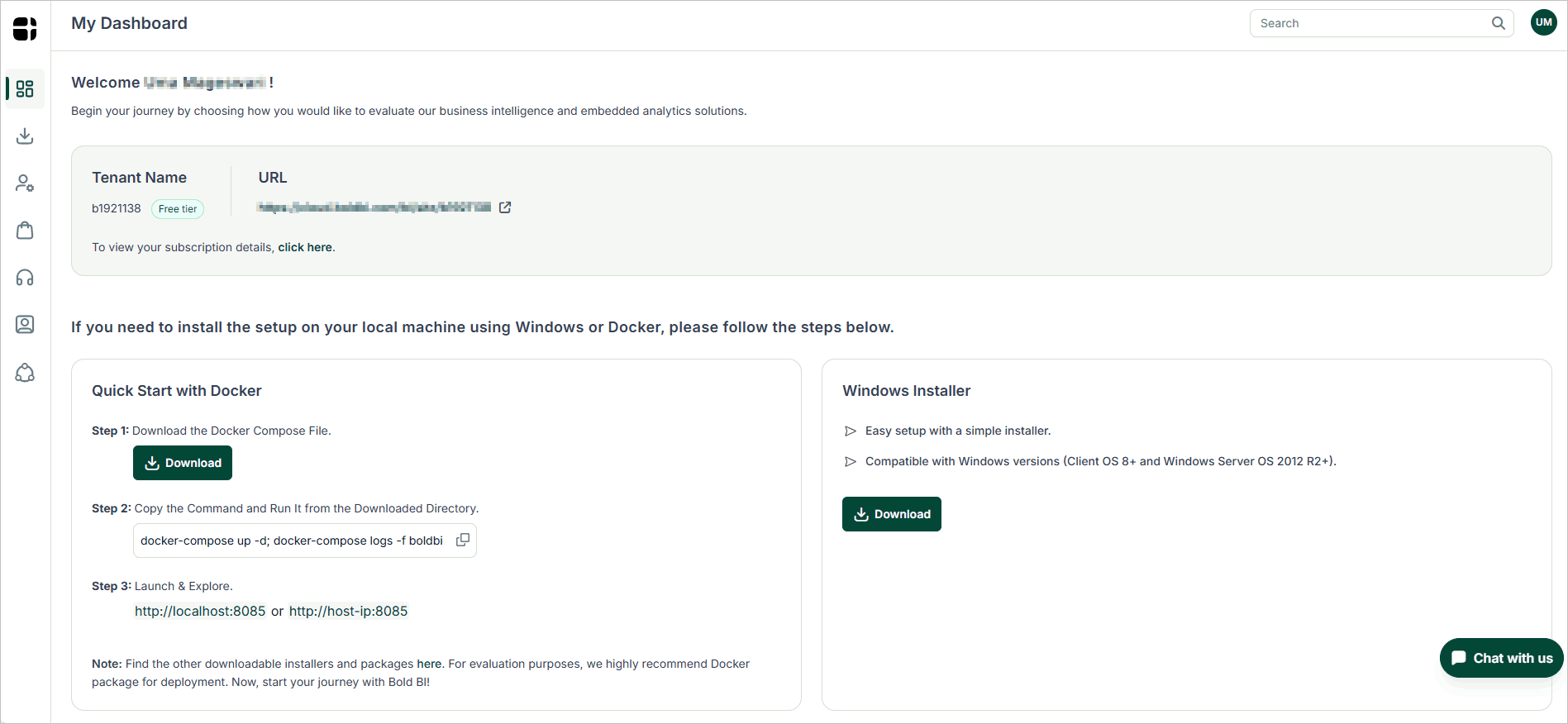
Task: Click the subscription details 'click here' link
Action: (x=304, y=247)
